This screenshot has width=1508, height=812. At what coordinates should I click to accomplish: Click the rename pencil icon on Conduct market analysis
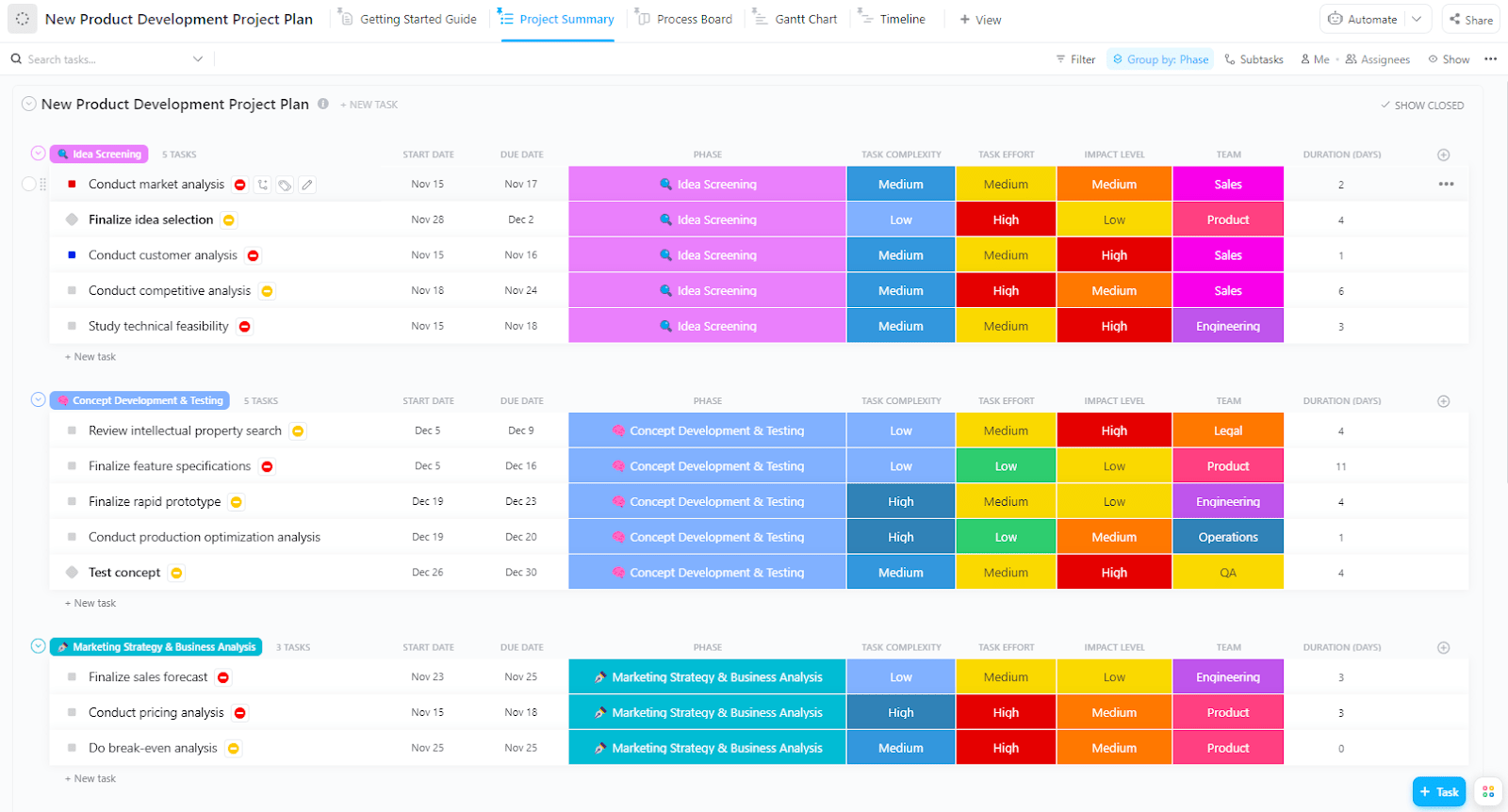pos(307,185)
